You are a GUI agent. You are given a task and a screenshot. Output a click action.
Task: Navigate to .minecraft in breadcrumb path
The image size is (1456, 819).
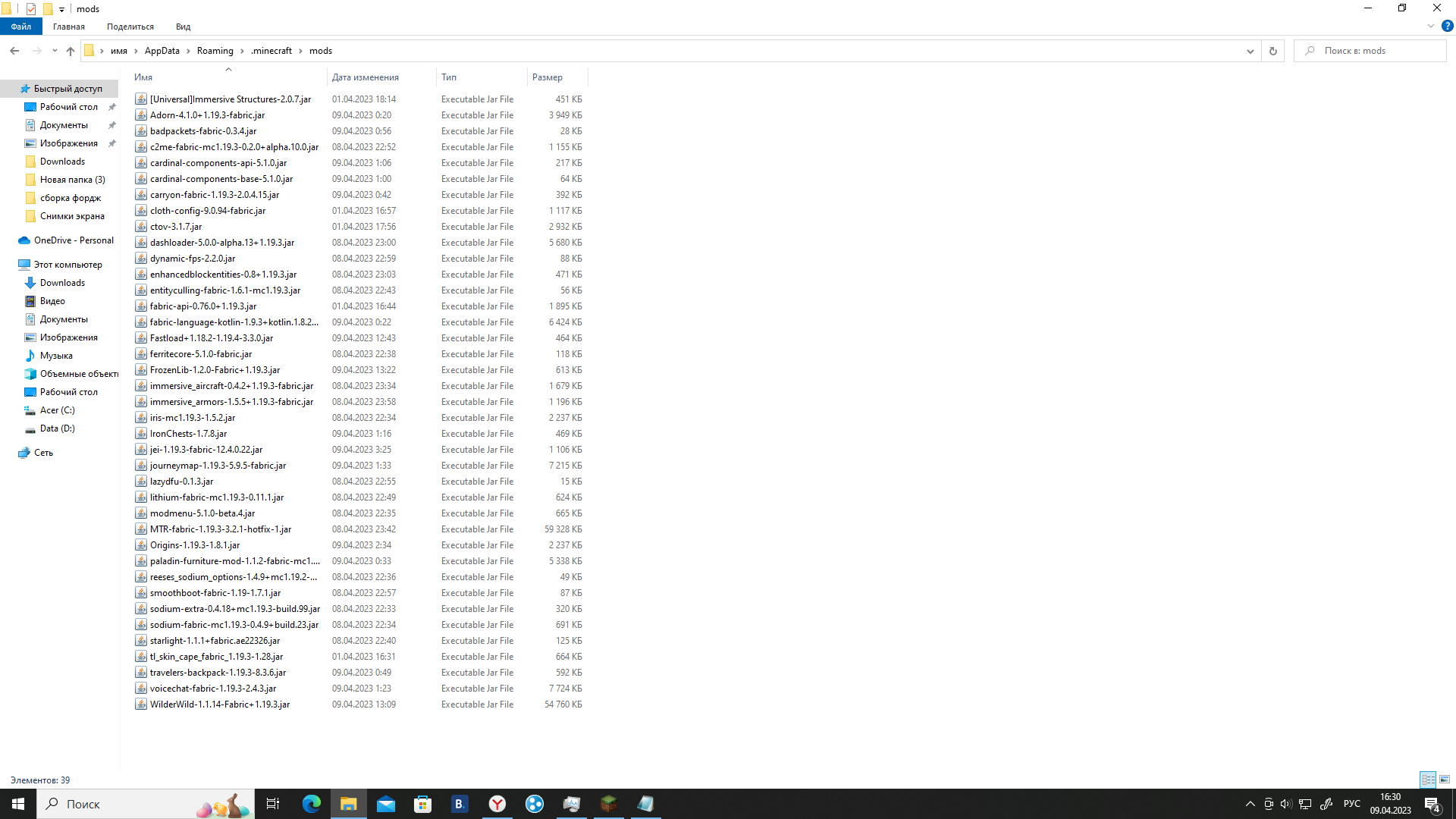[271, 51]
